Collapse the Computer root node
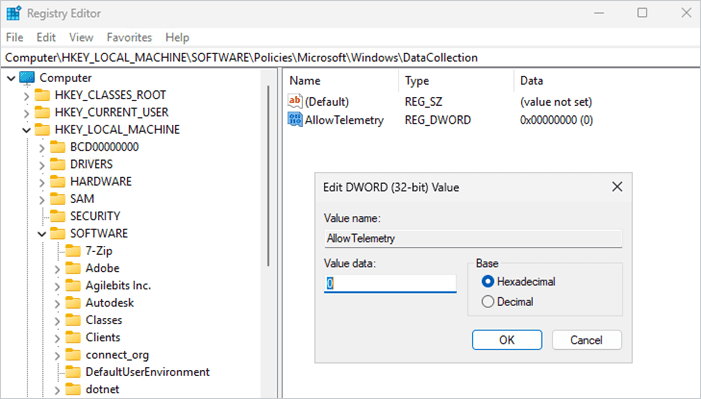Viewport: 701px width, 399px height. click(x=11, y=78)
